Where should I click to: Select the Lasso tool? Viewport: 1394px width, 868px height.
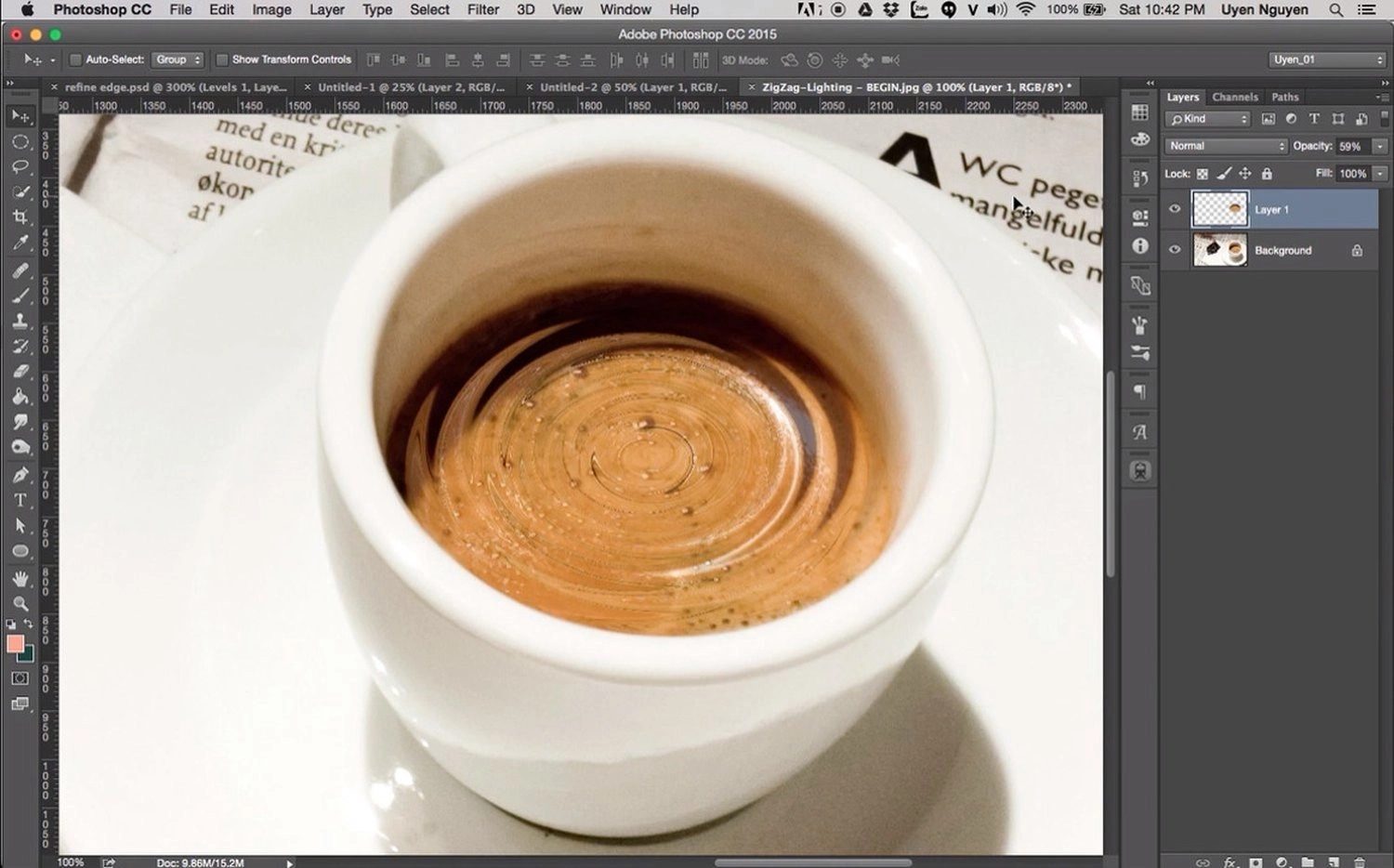click(x=20, y=167)
